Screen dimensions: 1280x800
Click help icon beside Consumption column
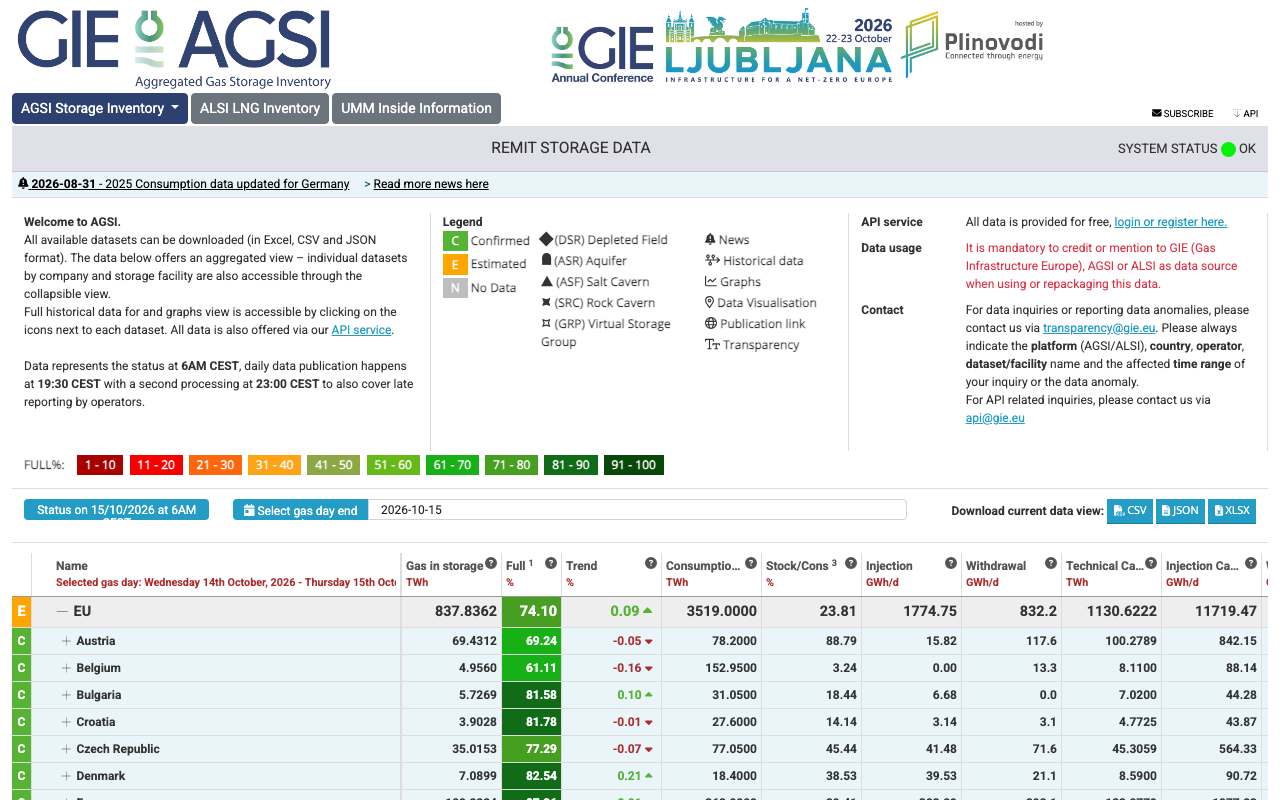751,563
